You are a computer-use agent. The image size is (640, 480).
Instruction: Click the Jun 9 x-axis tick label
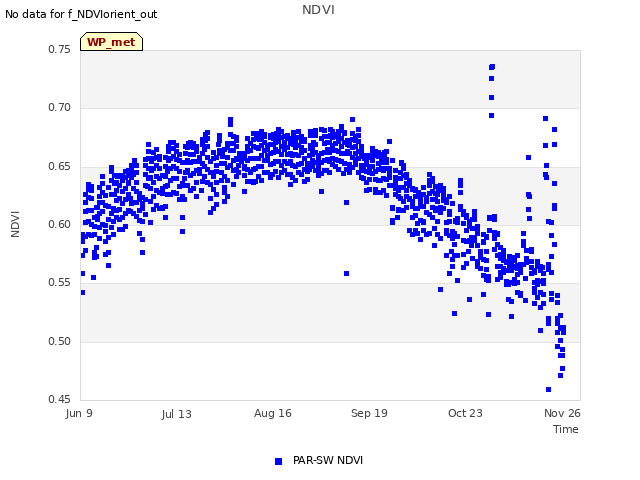[x=79, y=413]
